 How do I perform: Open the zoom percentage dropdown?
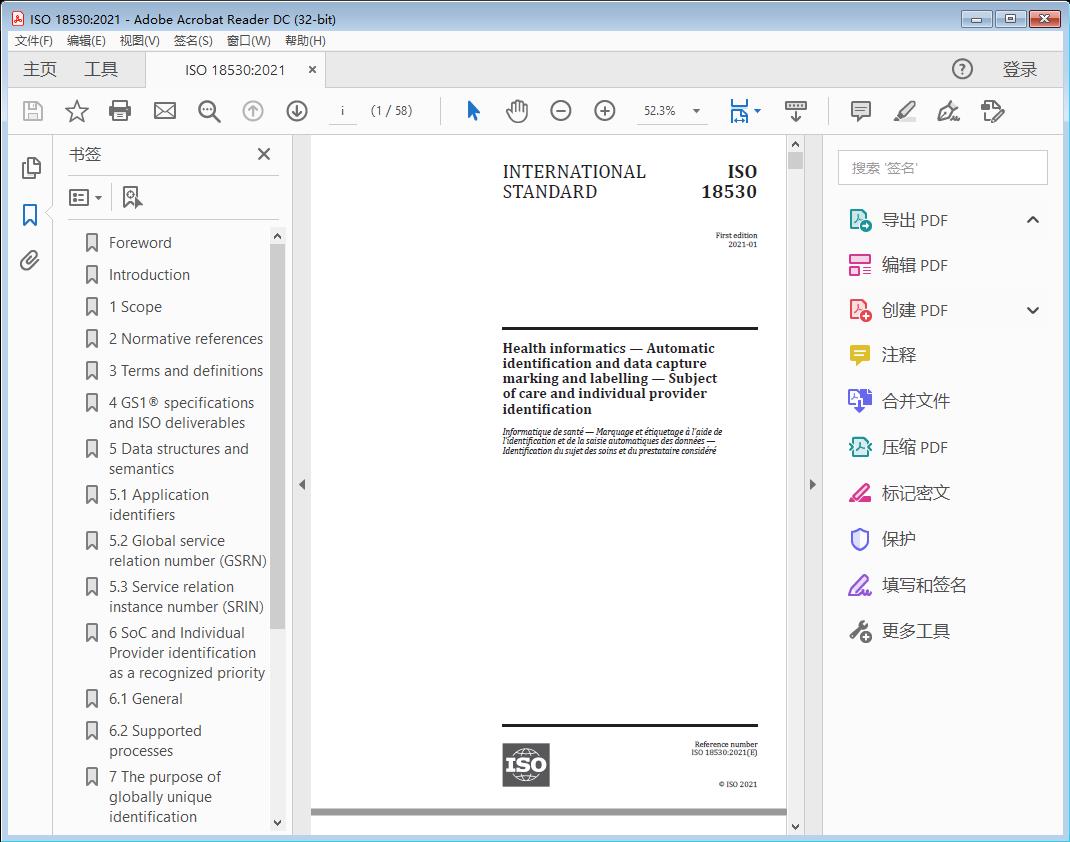click(x=696, y=111)
